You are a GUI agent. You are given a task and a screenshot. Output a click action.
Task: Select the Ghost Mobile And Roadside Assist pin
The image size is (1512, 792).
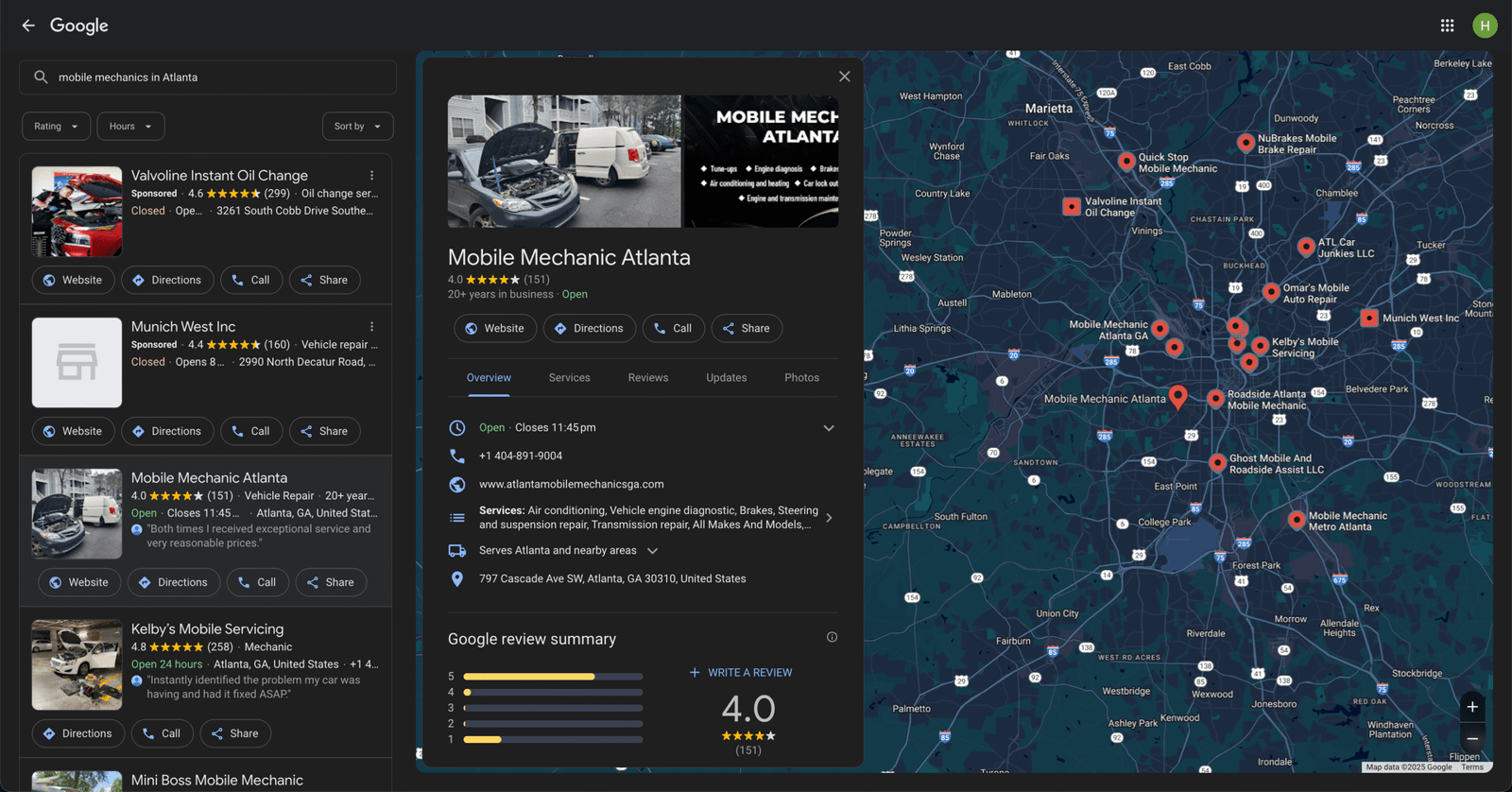[x=1217, y=462]
